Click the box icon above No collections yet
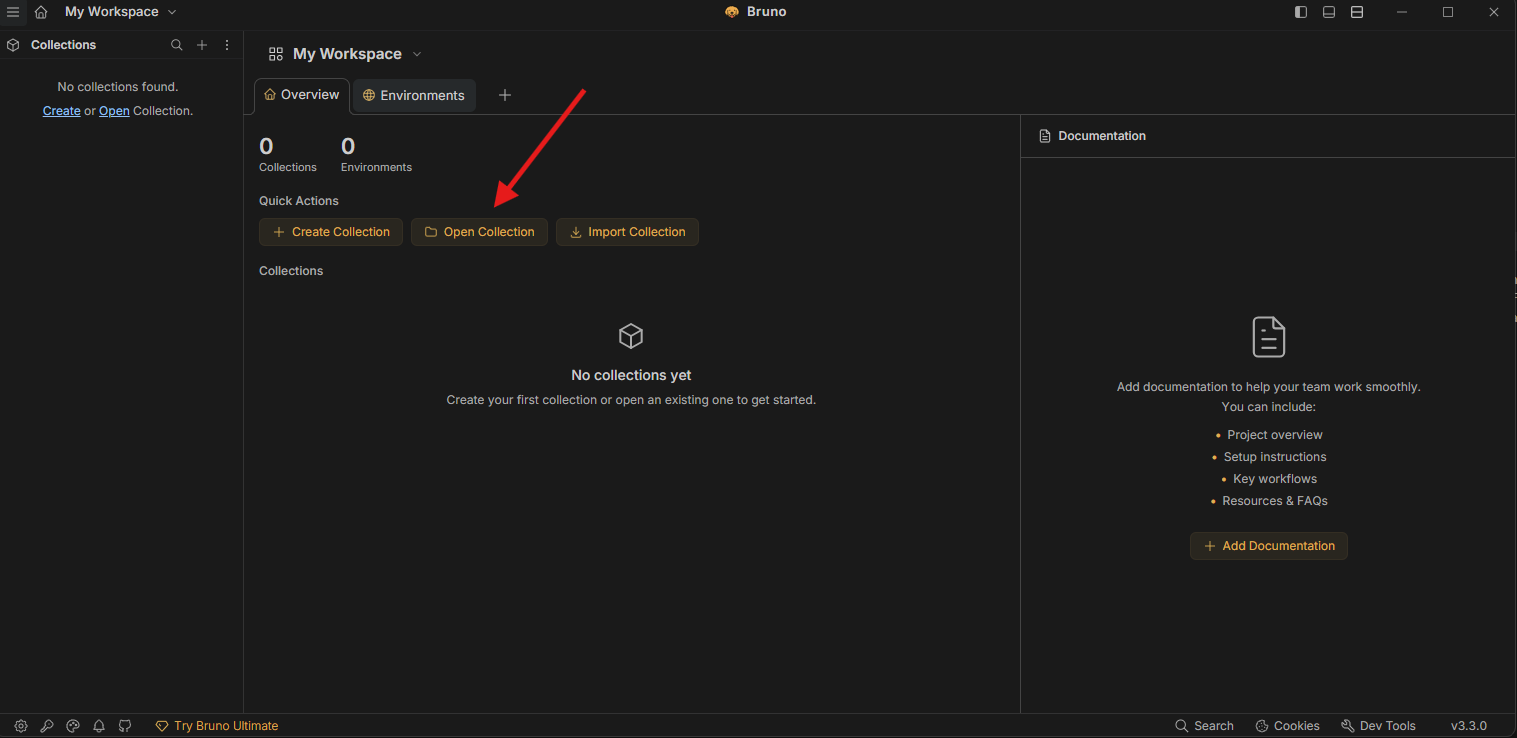 click(631, 336)
